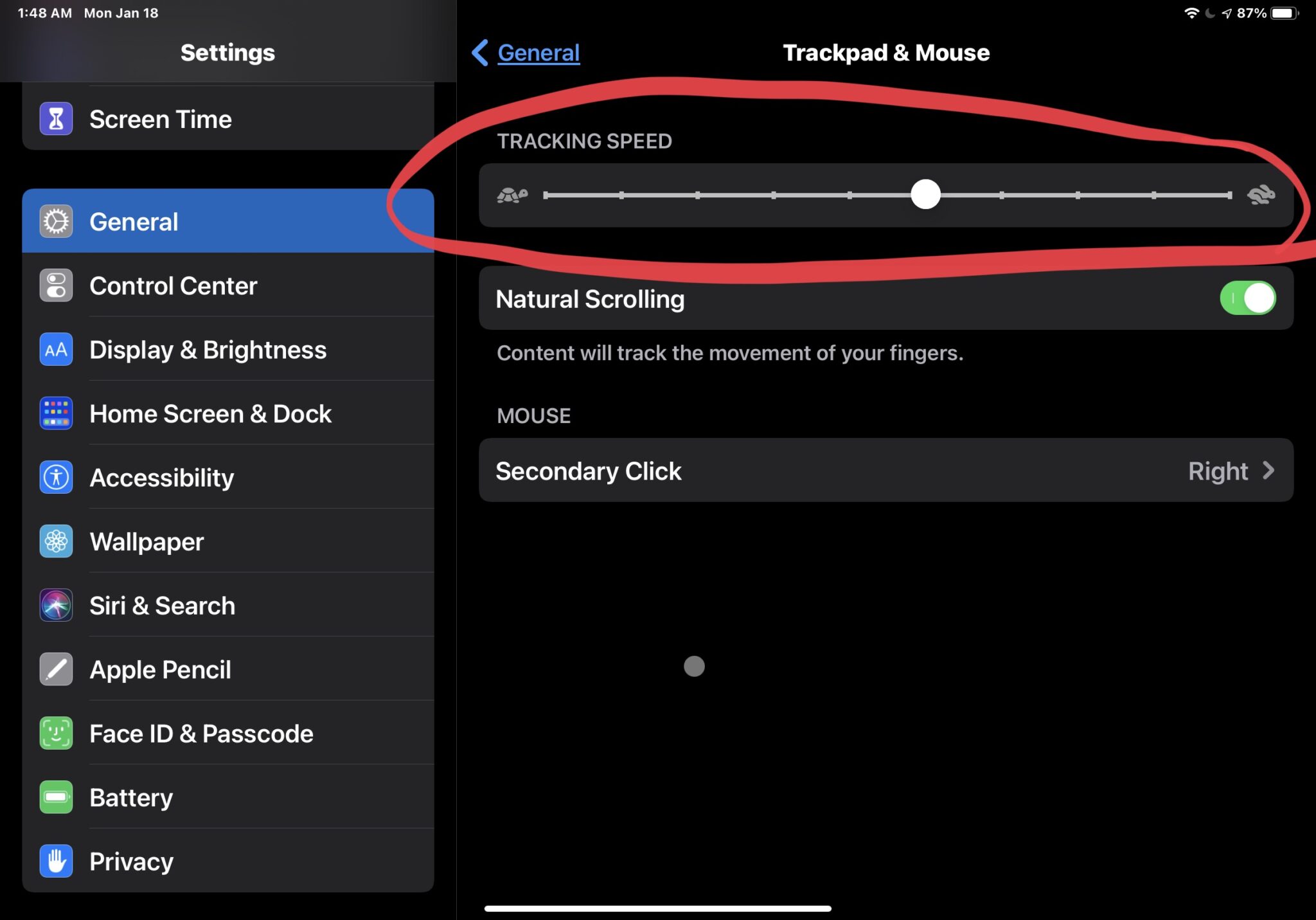
Task: Disable Natural Scrolling switch
Action: click(x=1247, y=298)
